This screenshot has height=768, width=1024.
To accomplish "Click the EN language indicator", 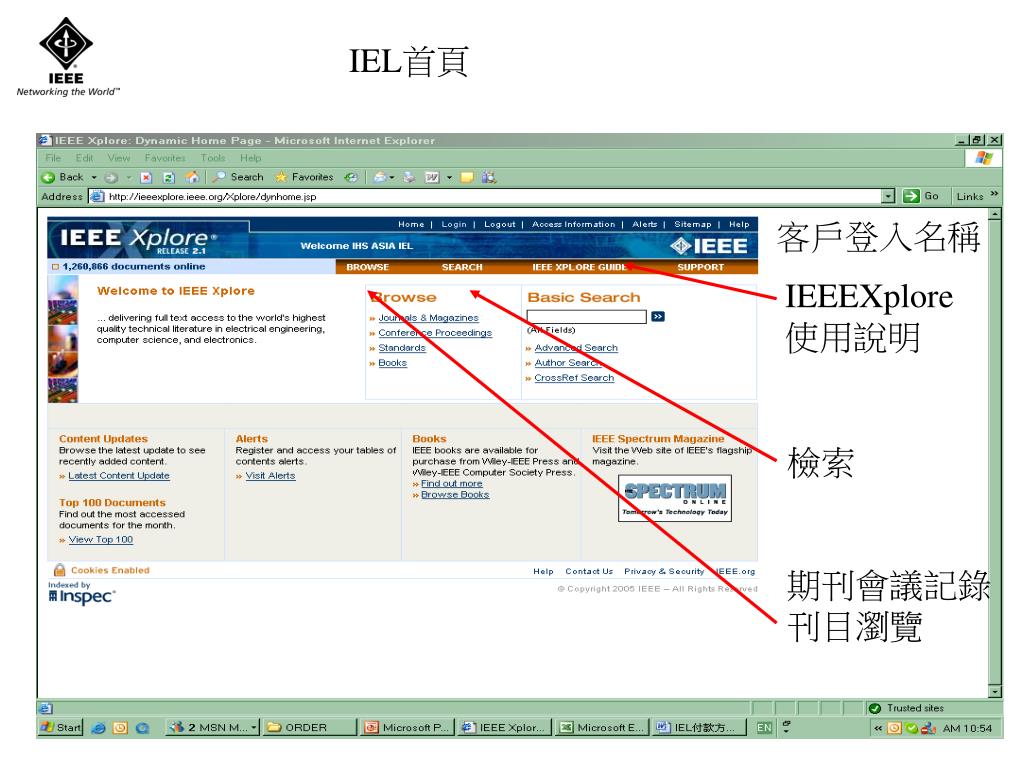I will [764, 728].
